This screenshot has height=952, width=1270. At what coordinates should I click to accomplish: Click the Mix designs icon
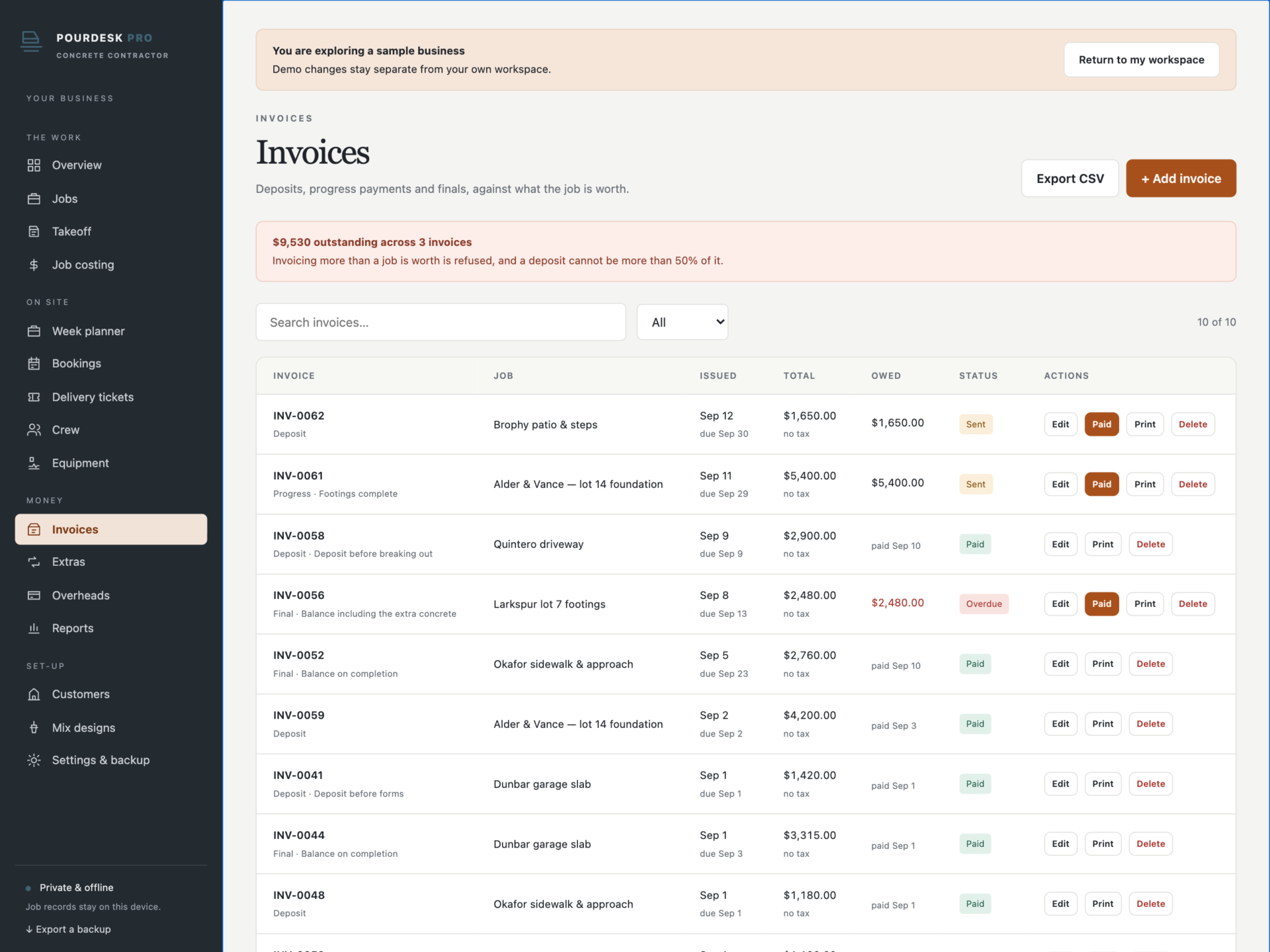click(x=34, y=727)
